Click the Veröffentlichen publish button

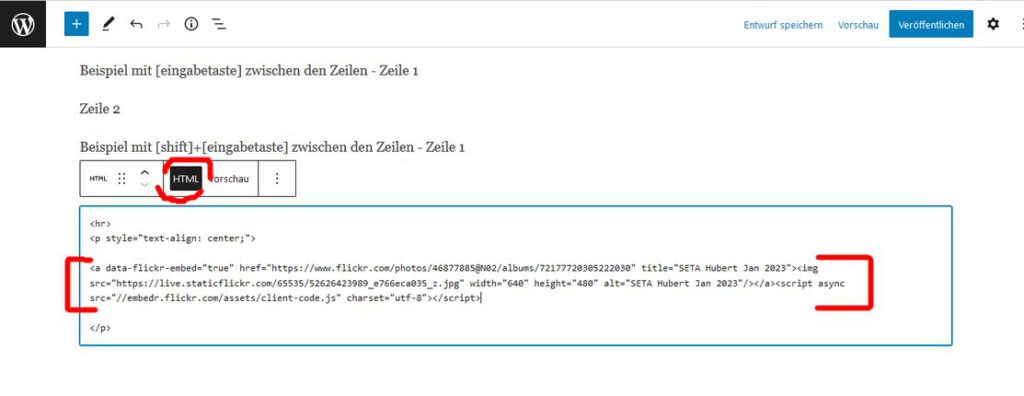tap(931, 24)
